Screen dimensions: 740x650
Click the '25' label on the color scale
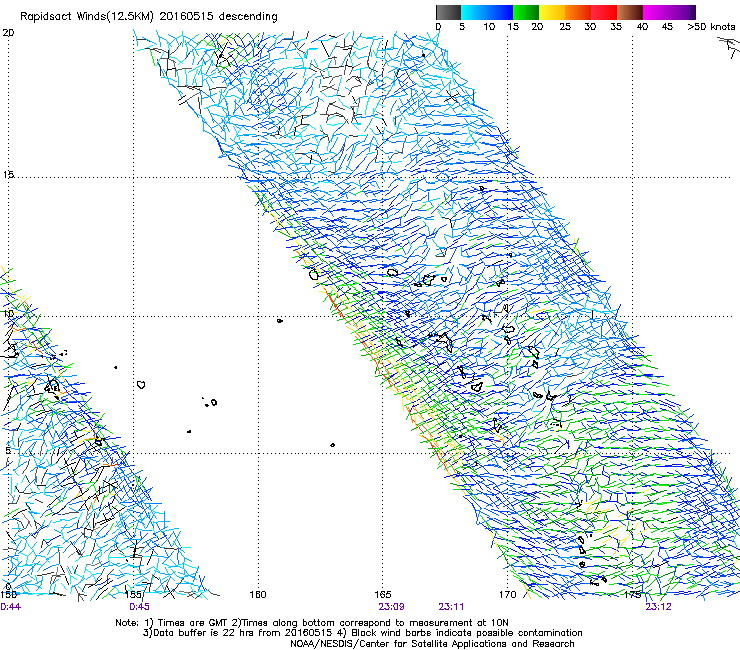click(x=565, y=27)
